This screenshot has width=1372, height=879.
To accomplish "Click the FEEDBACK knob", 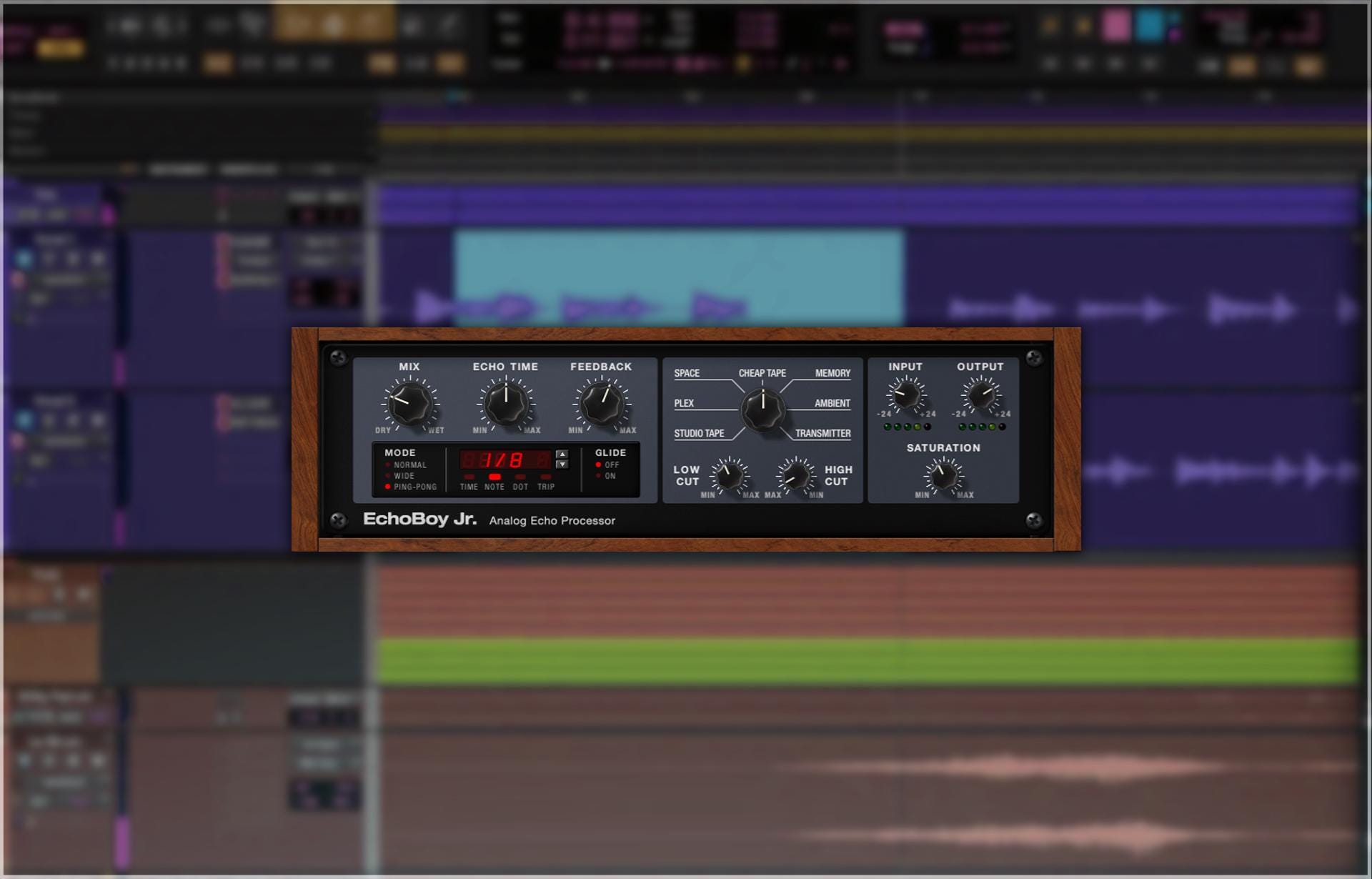I will (602, 404).
